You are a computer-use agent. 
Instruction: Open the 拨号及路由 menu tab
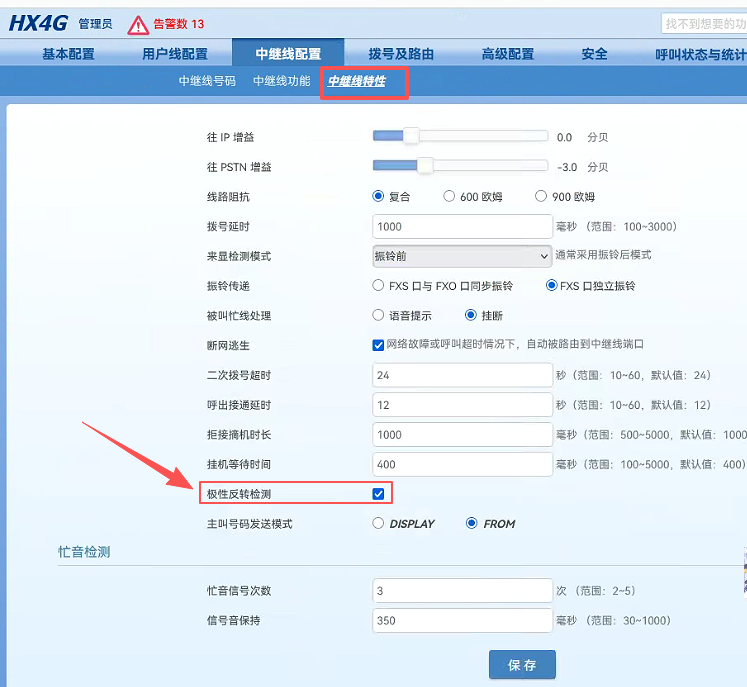401,54
